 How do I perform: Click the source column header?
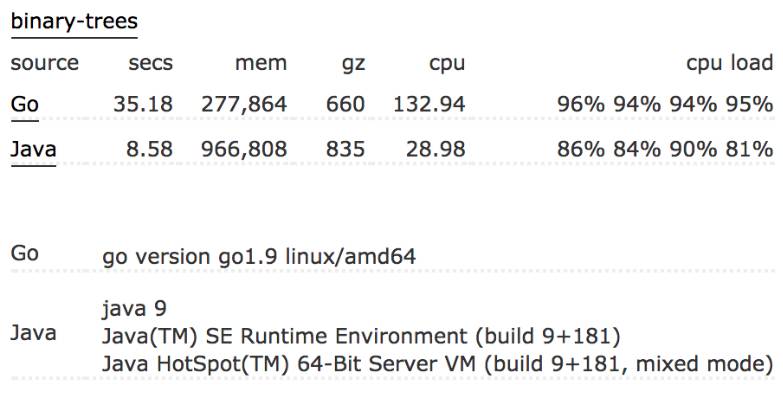click(x=44, y=63)
